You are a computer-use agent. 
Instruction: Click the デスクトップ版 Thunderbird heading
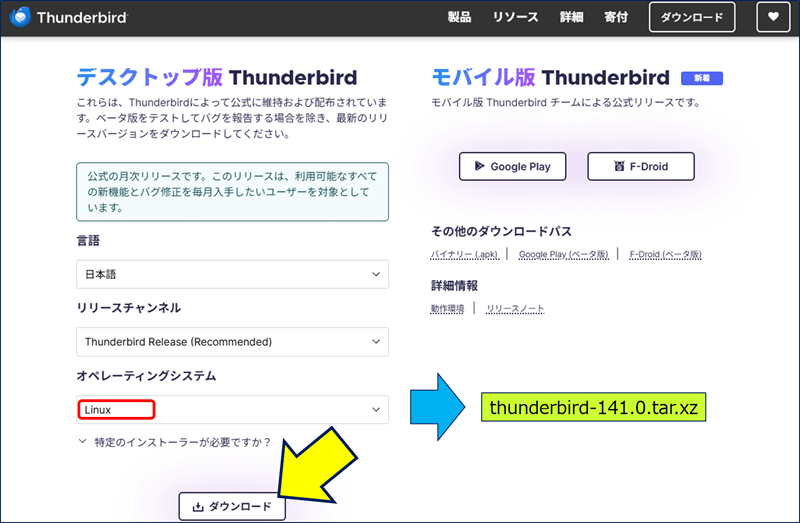pyautogui.click(x=217, y=78)
